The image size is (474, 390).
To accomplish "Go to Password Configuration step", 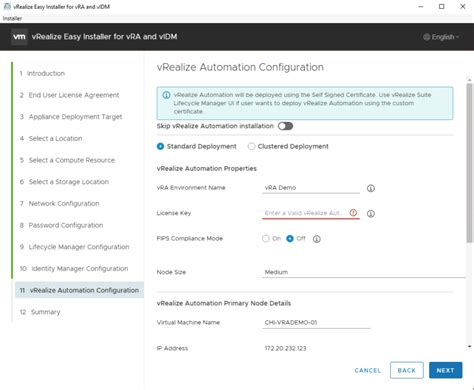I will 66,225.
